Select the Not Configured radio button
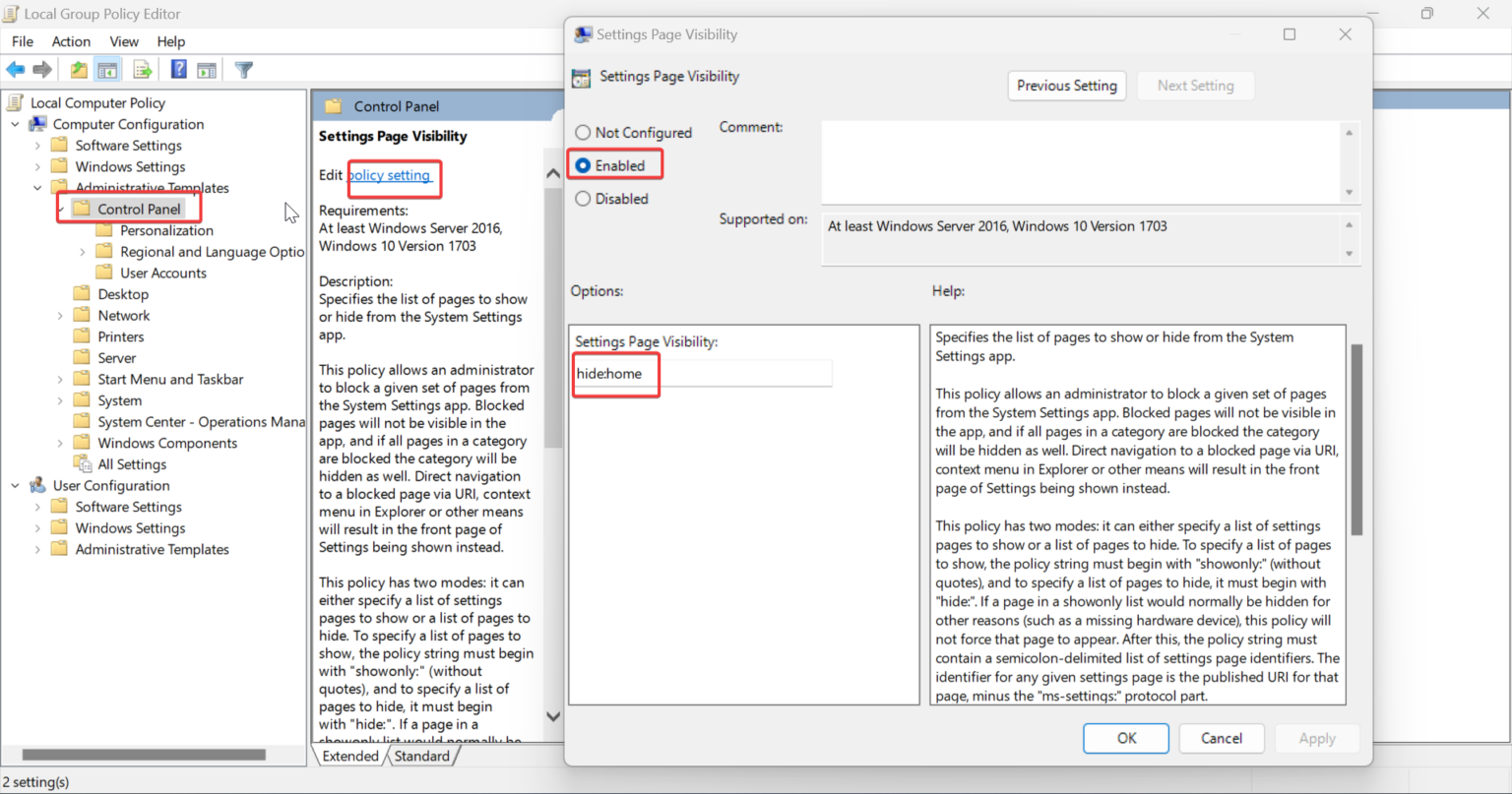This screenshot has height=794, width=1512. (x=582, y=132)
